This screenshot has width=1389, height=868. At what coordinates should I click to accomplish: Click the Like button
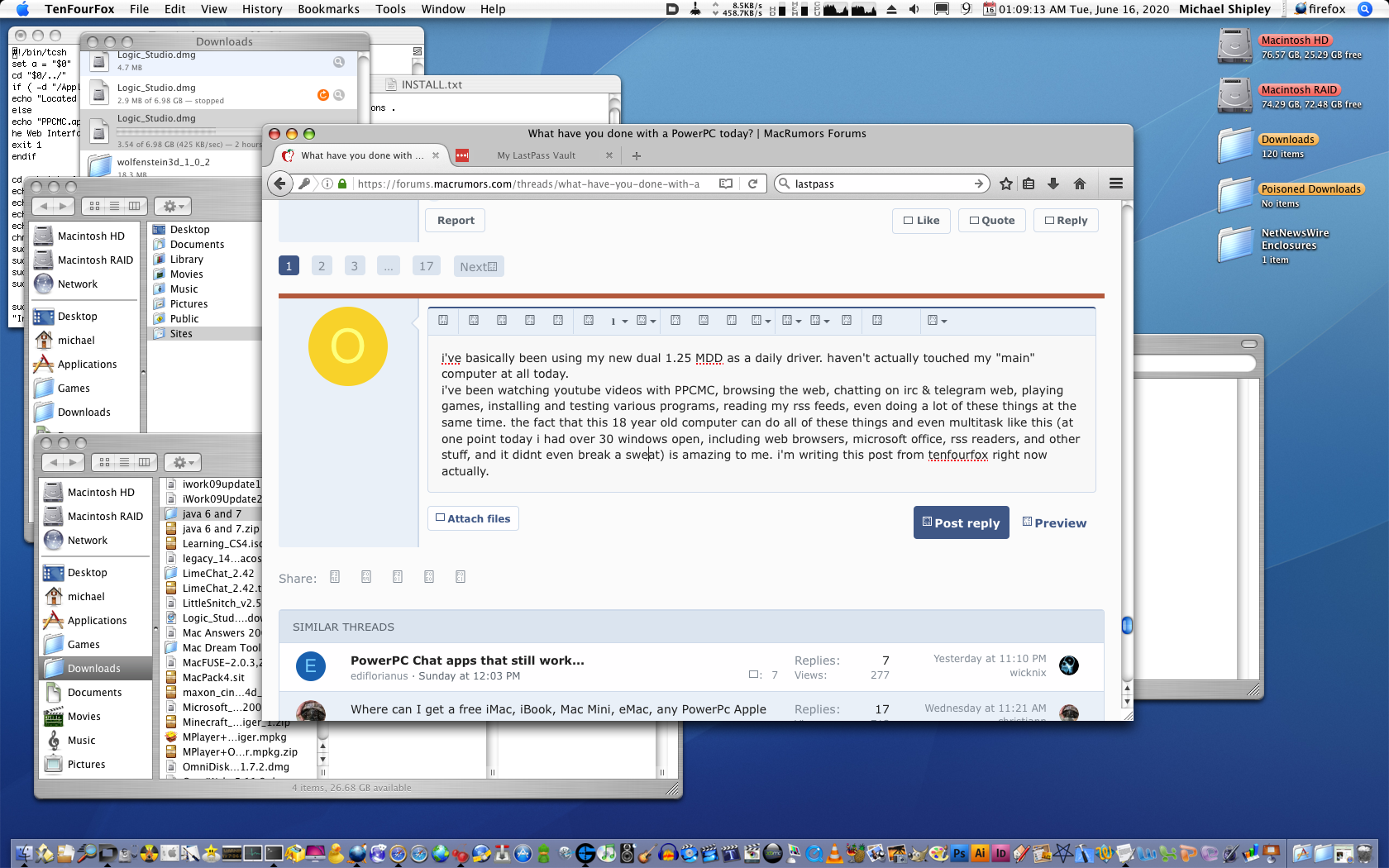click(x=921, y=221)
